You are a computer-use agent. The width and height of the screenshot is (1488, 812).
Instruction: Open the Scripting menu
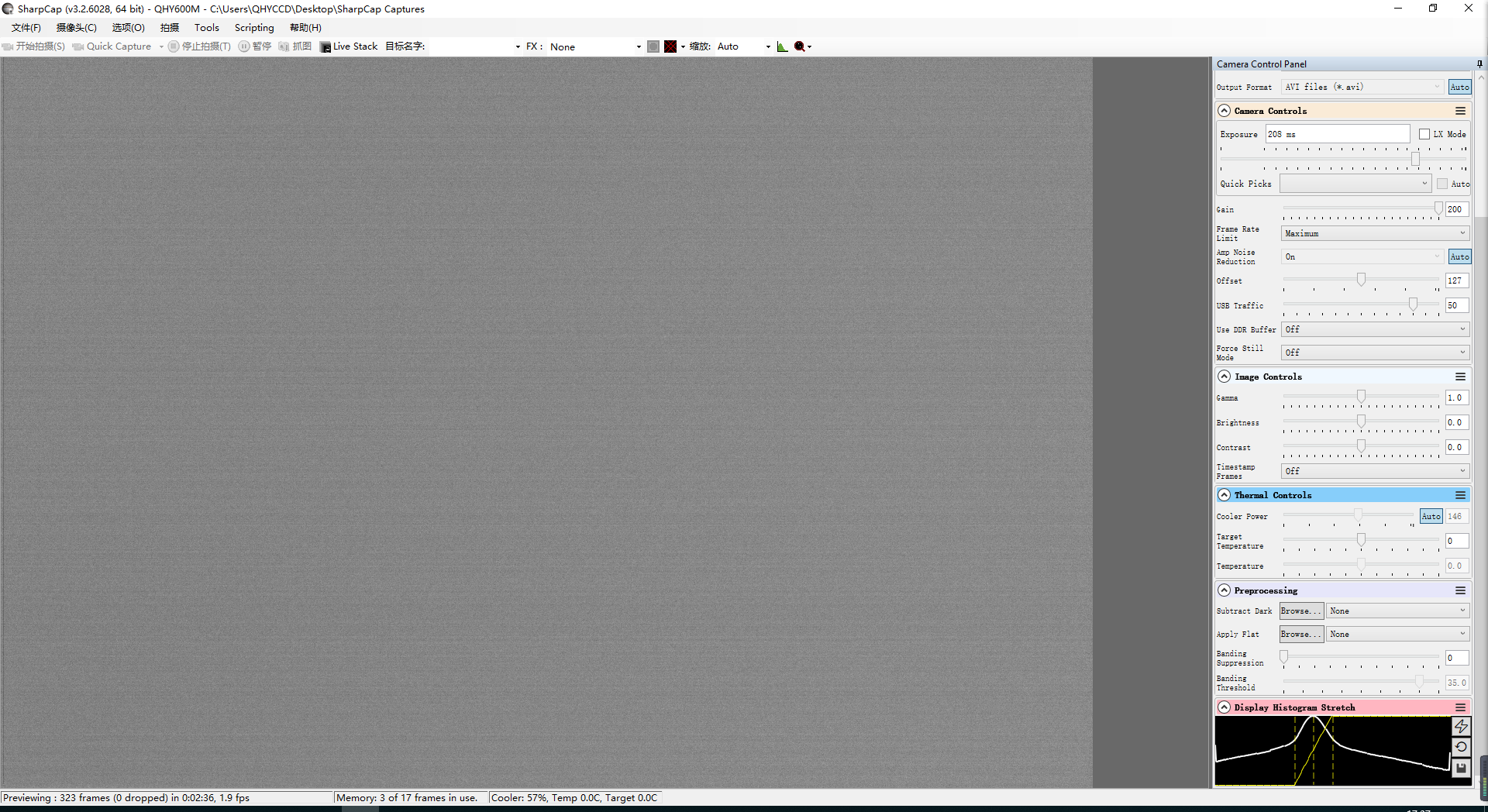[x=254, y=28]
